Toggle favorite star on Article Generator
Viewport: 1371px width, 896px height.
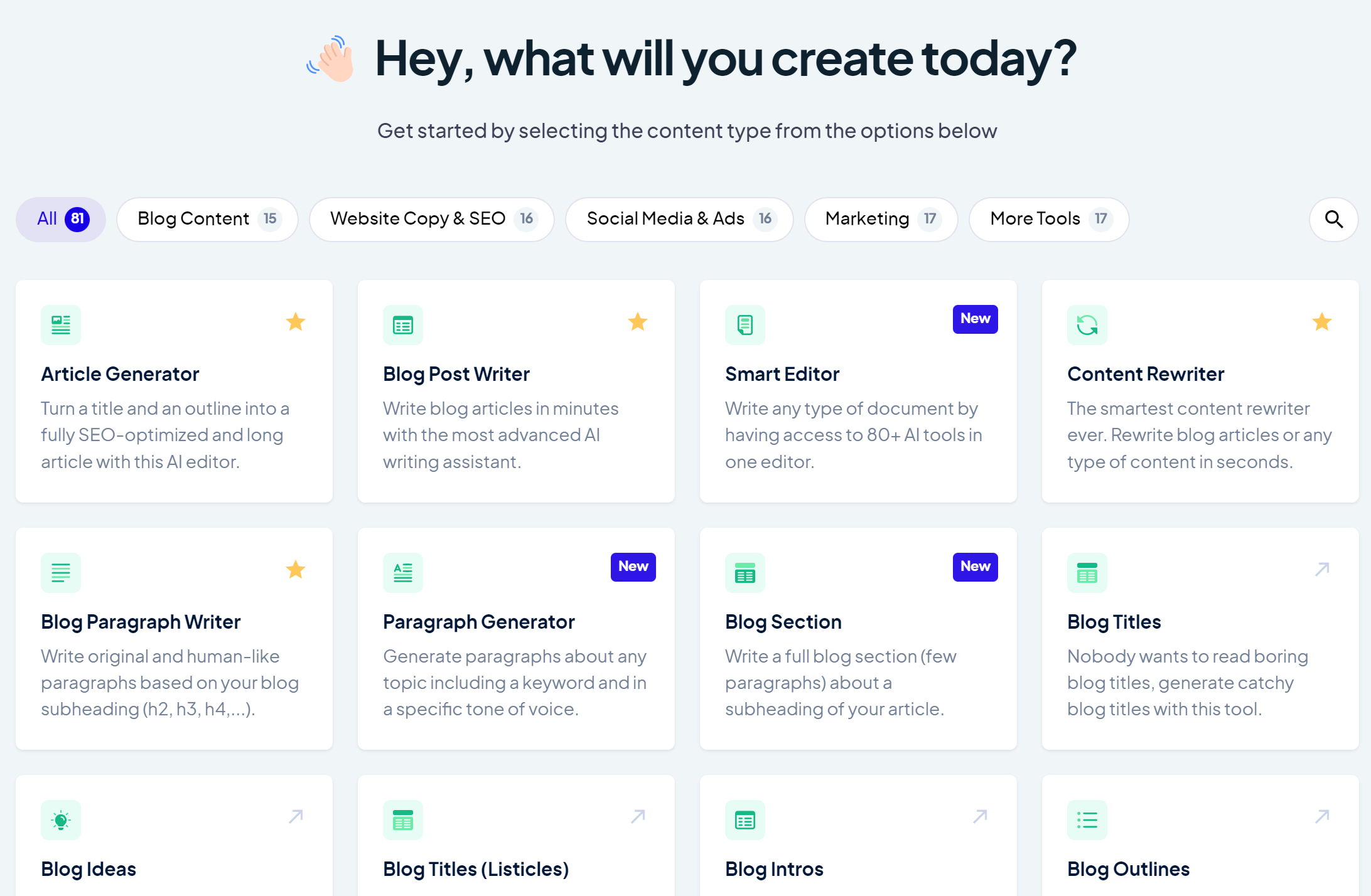click(x=296, y=322)
